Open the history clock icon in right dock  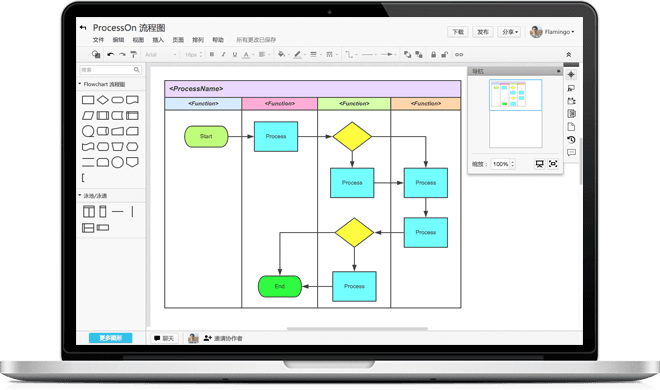point(571,140)
